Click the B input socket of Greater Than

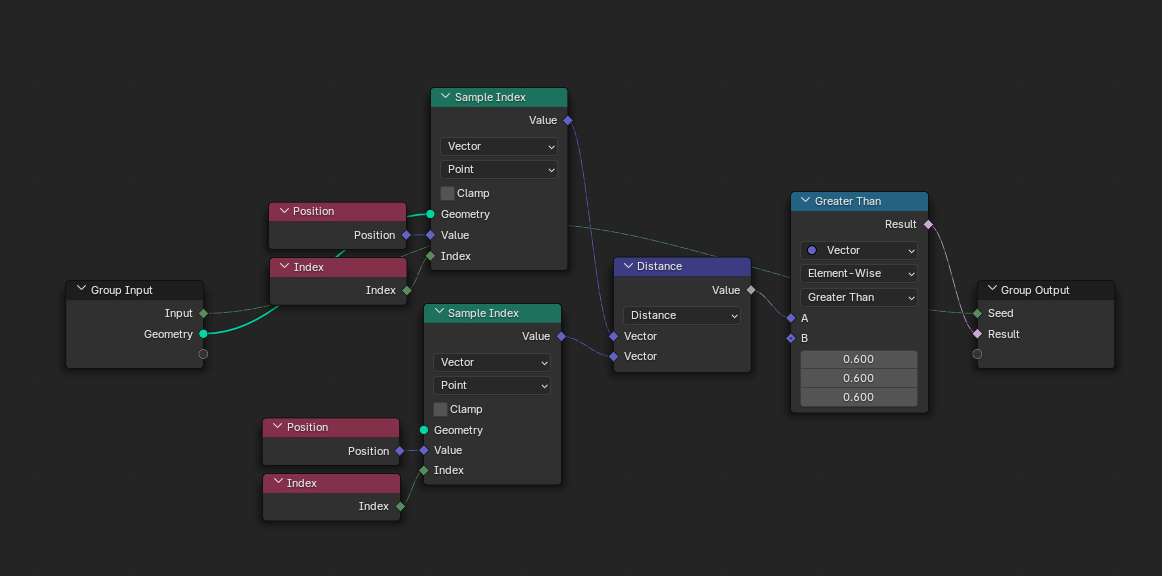coord(791,338)
